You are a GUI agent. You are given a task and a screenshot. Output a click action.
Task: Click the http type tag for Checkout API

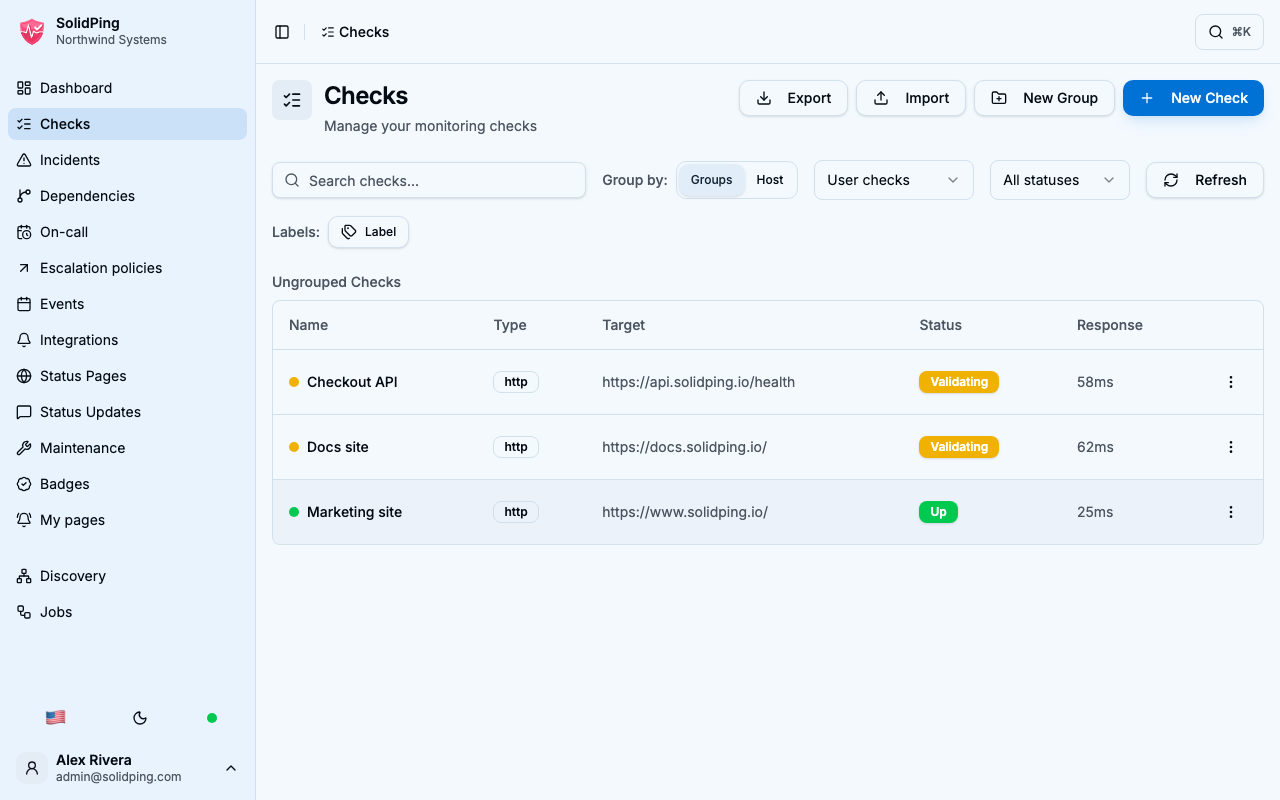tap(516, 382)
